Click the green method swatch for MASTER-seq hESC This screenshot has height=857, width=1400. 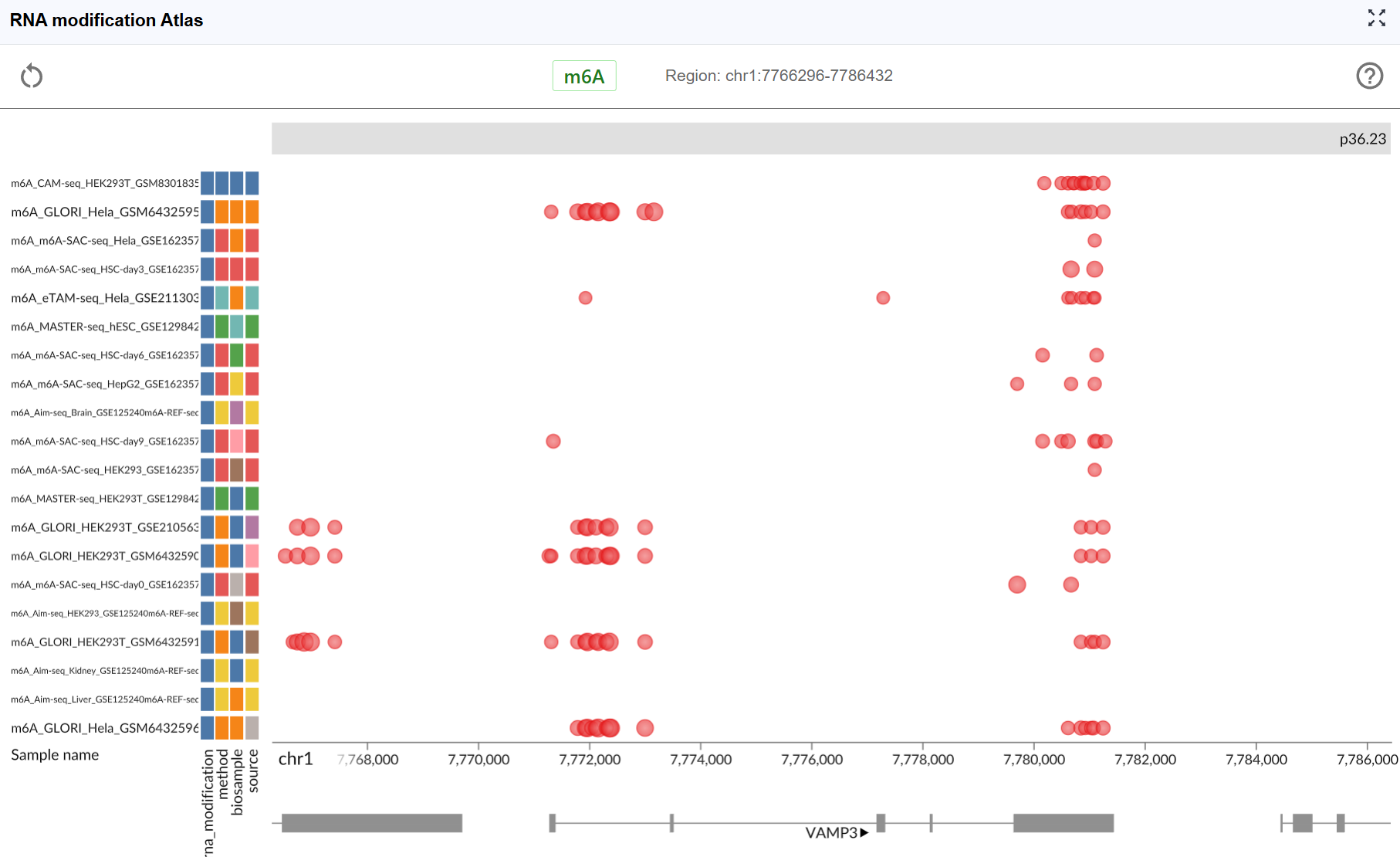(x=221, y=327)
